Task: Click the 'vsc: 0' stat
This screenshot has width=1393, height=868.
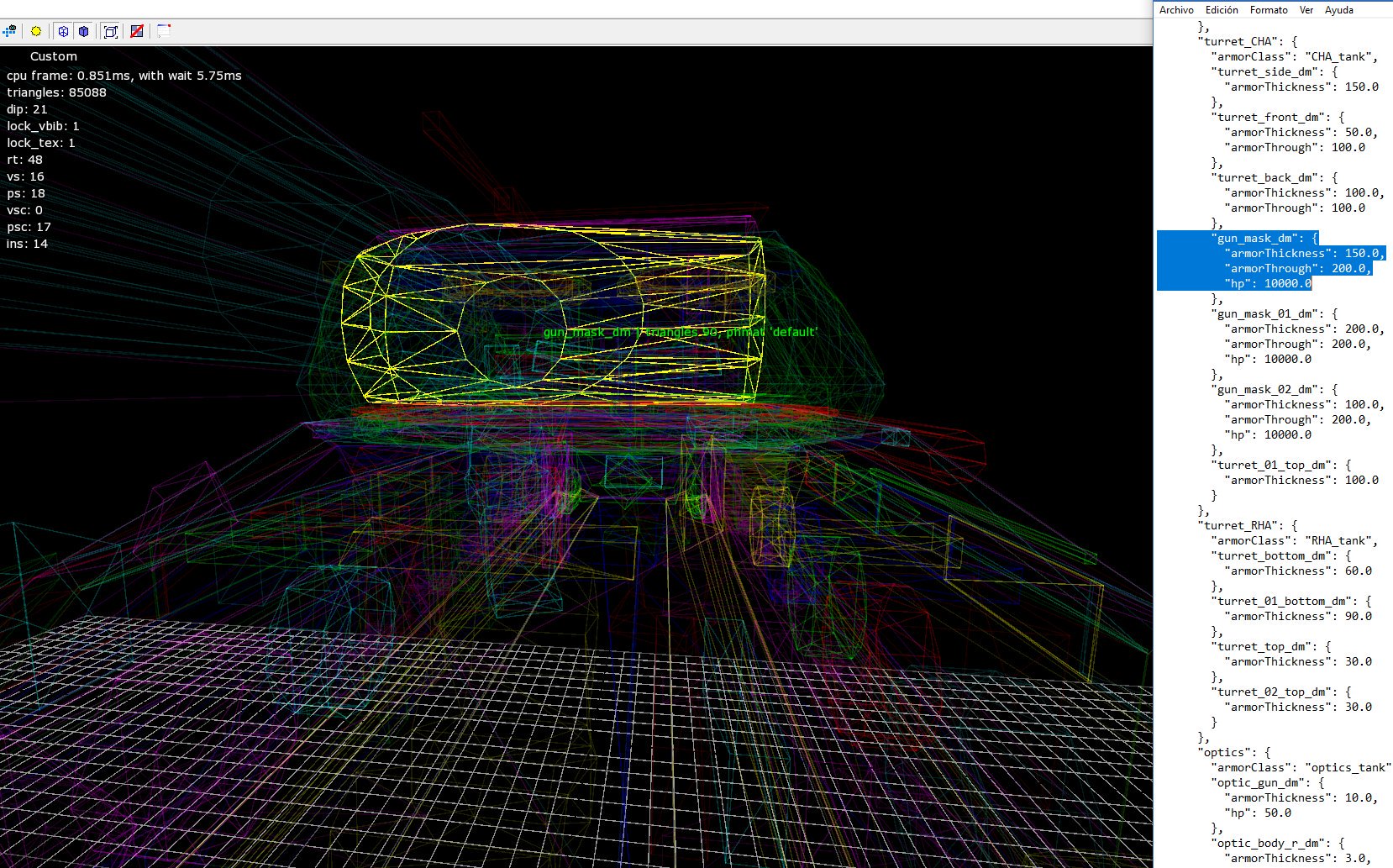Action: (24, 210)
